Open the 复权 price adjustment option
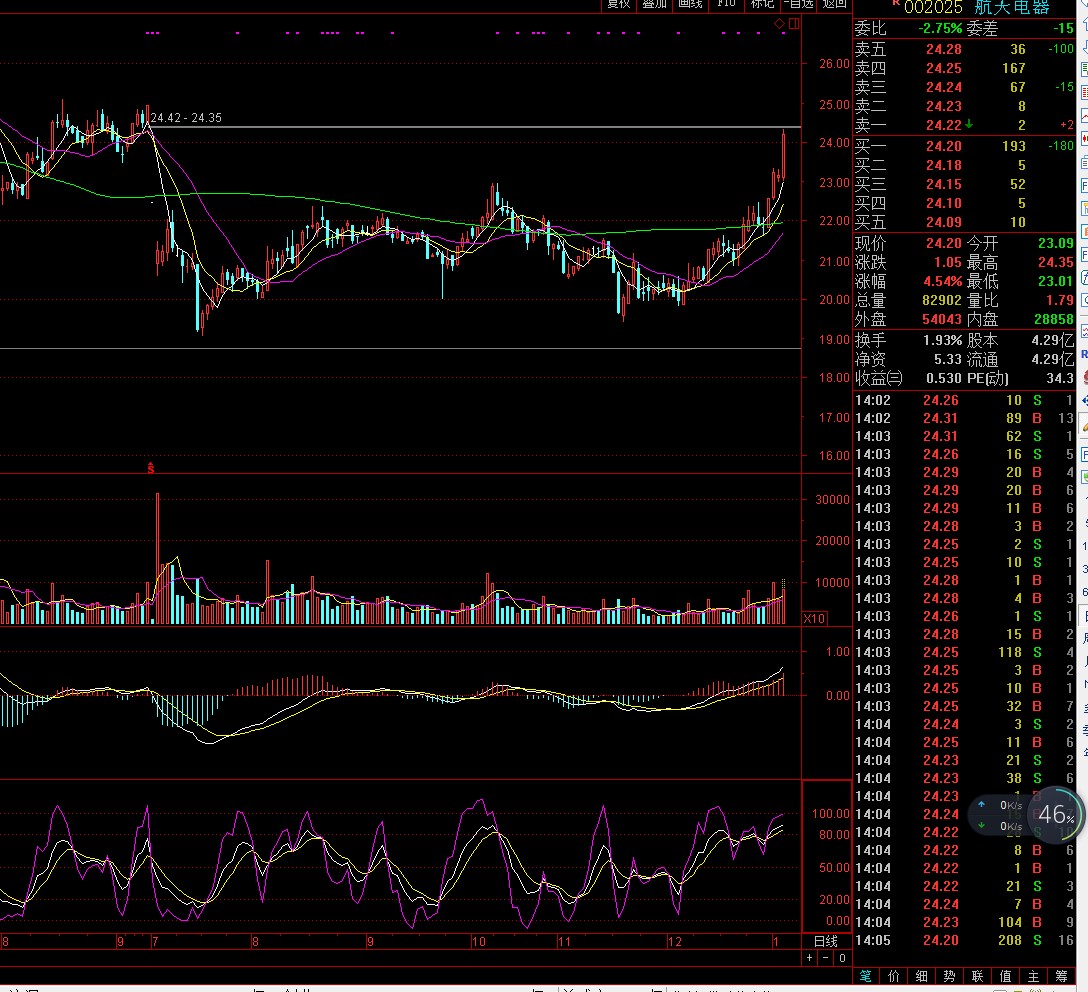 [619, 4]
